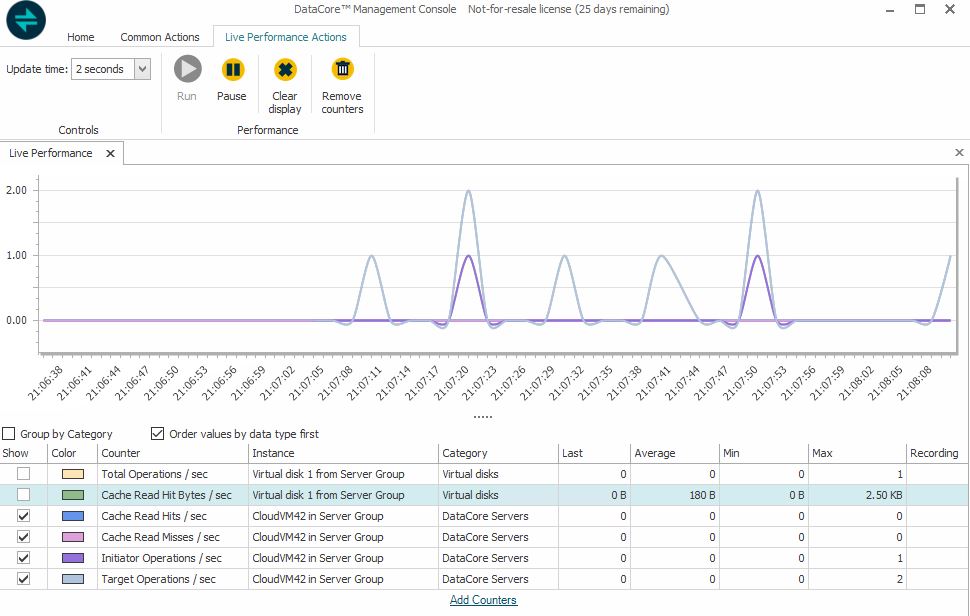Click the splitter dots below the chart
This screenshot has height=616, width=970.
pos(483,417)
